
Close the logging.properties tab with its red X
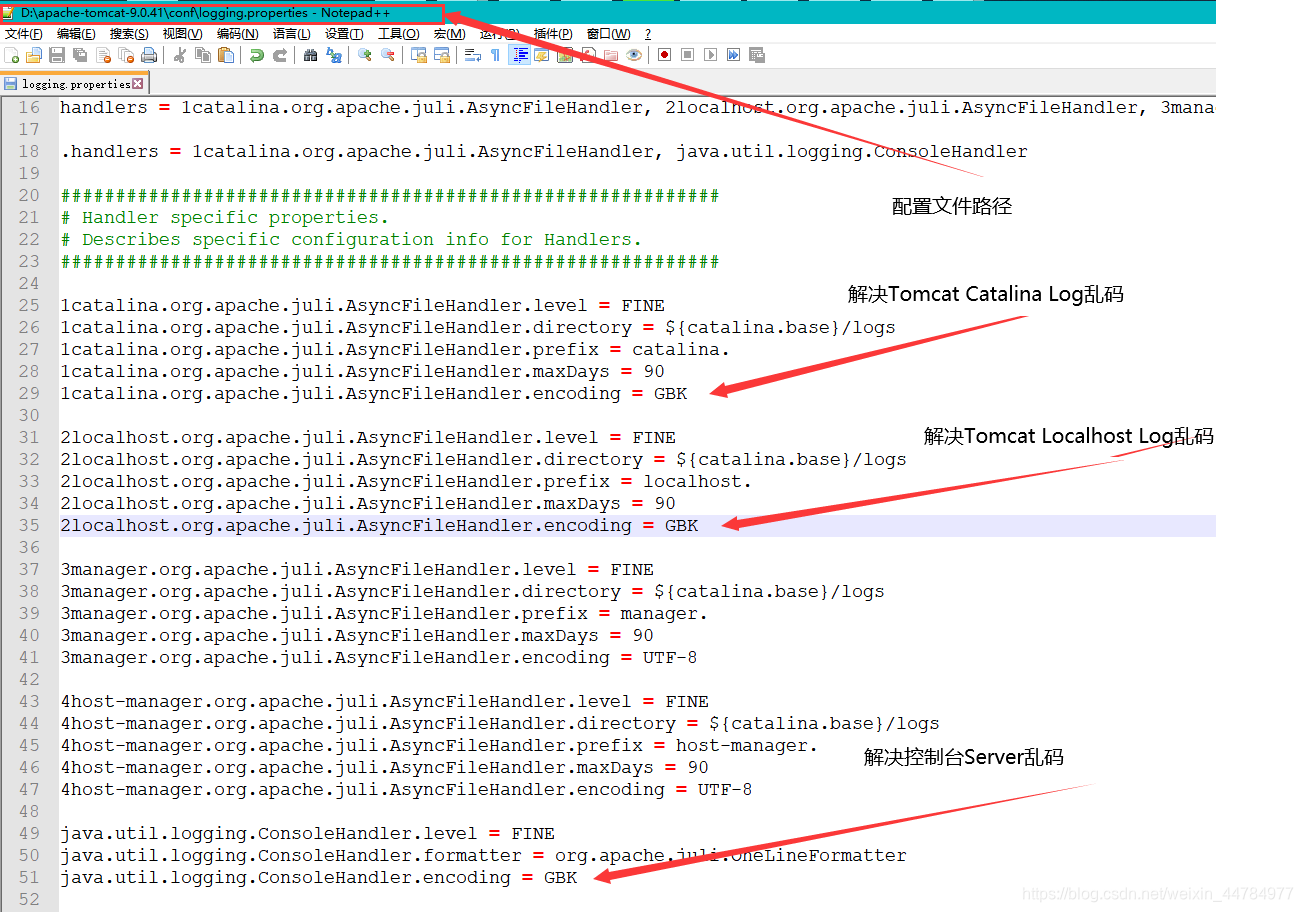click(138, 84)
